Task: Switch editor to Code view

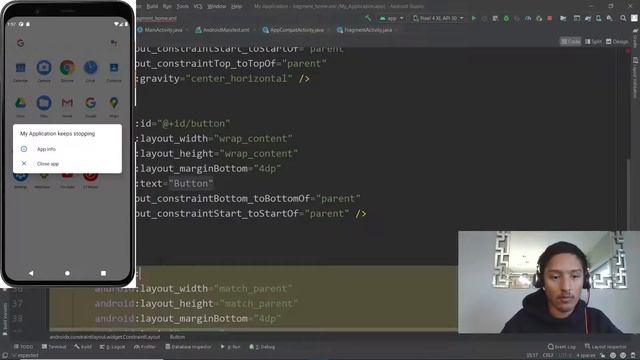Action: pos(571,42)
